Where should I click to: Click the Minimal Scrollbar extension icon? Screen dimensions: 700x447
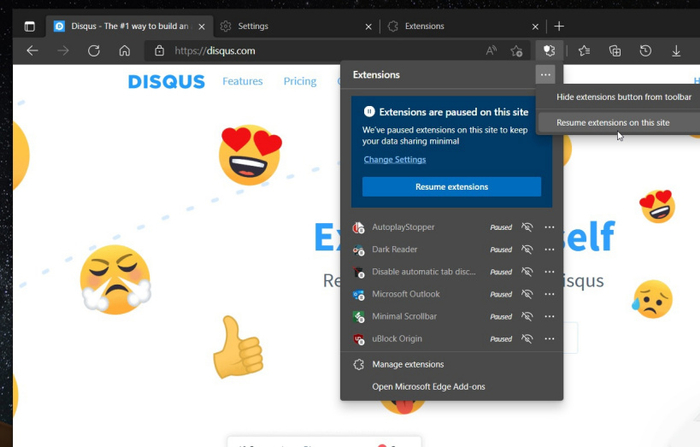click(358, 317)
